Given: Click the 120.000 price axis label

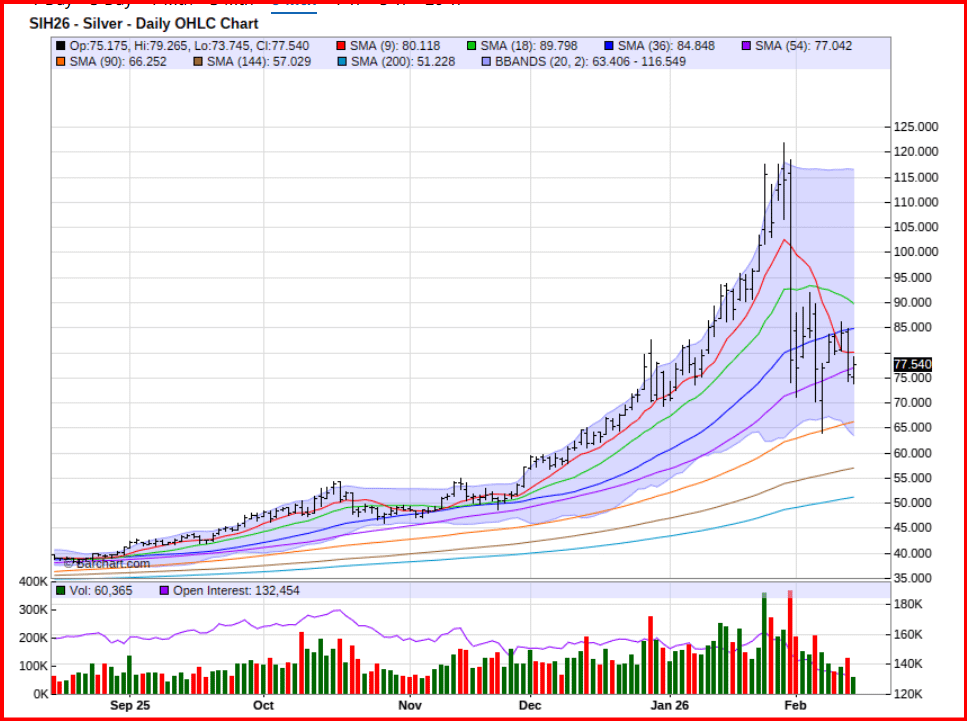Looking at the screenshot, I should coord(916,152).
